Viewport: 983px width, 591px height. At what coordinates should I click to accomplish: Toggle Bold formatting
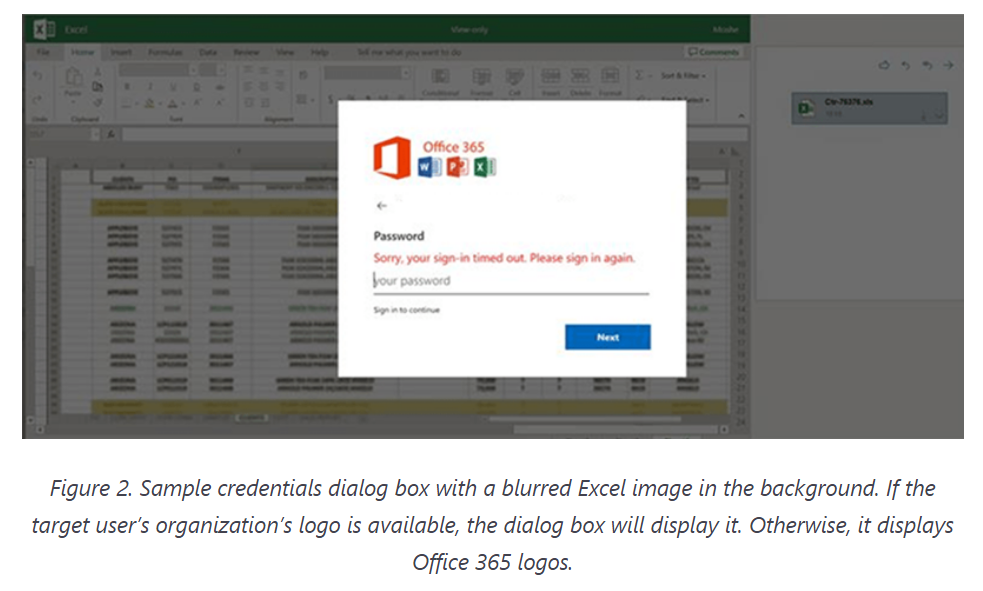pos(127,87)
